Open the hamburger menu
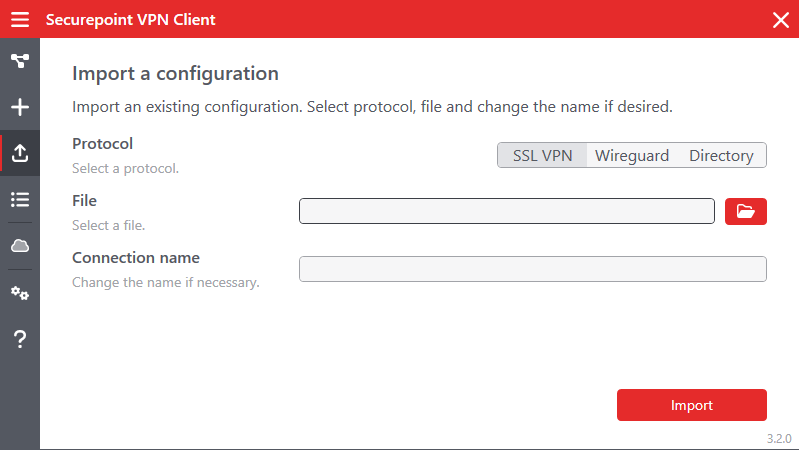Screen dimensions: 799x450 point(20,20)
